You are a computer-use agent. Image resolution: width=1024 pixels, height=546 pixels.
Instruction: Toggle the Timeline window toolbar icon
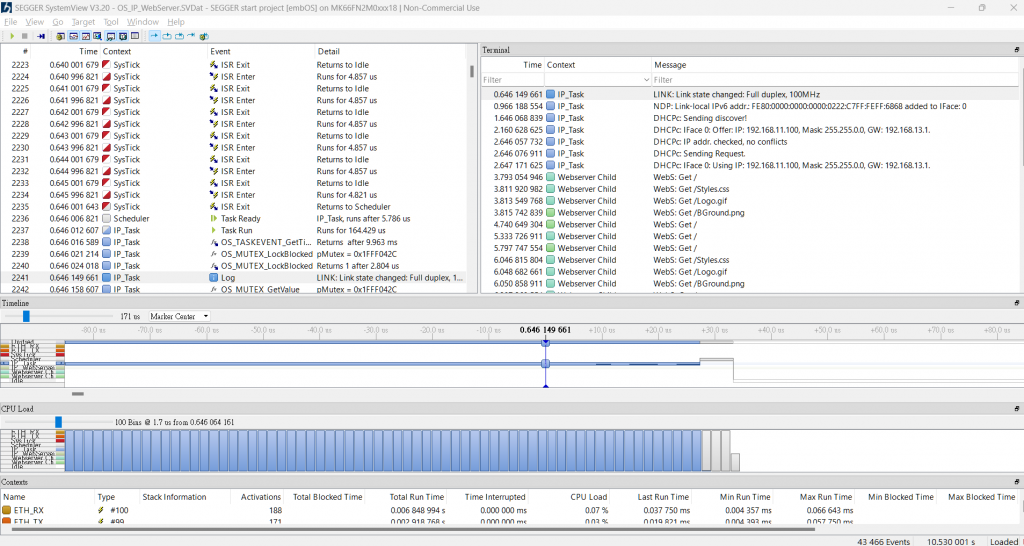point(73,36)
